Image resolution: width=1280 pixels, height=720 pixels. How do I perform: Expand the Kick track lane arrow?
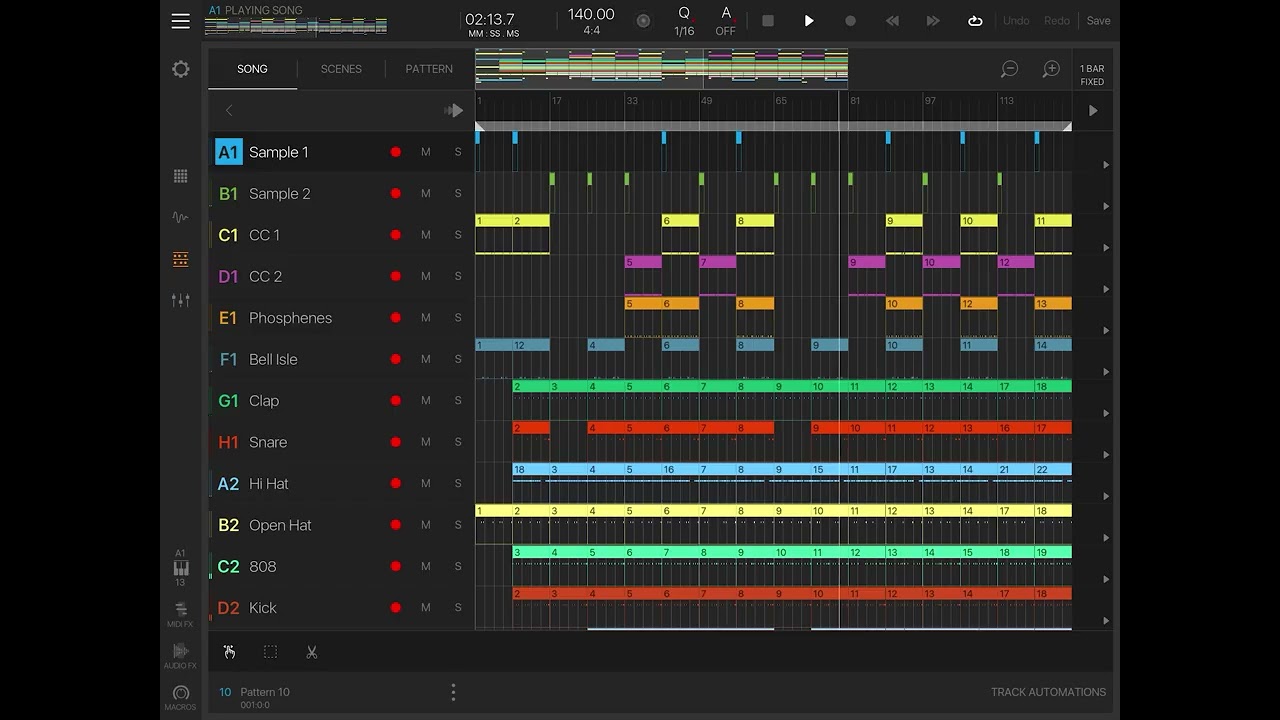point(1106,620)
